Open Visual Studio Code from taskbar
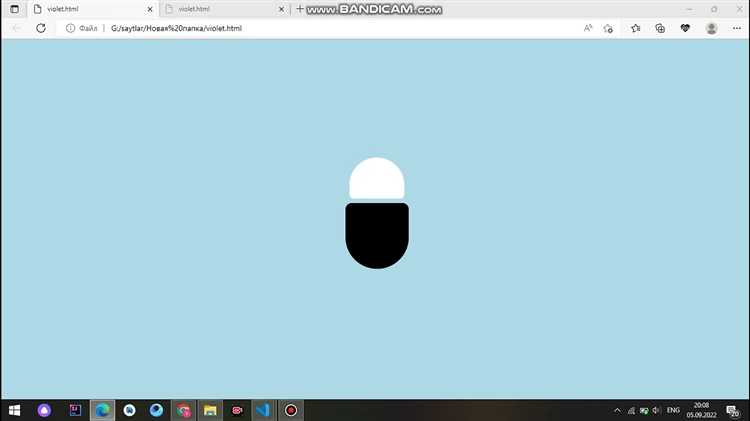The height and width of the screenshot is (421, 750). pyautogui.click(x=263, y=410)
